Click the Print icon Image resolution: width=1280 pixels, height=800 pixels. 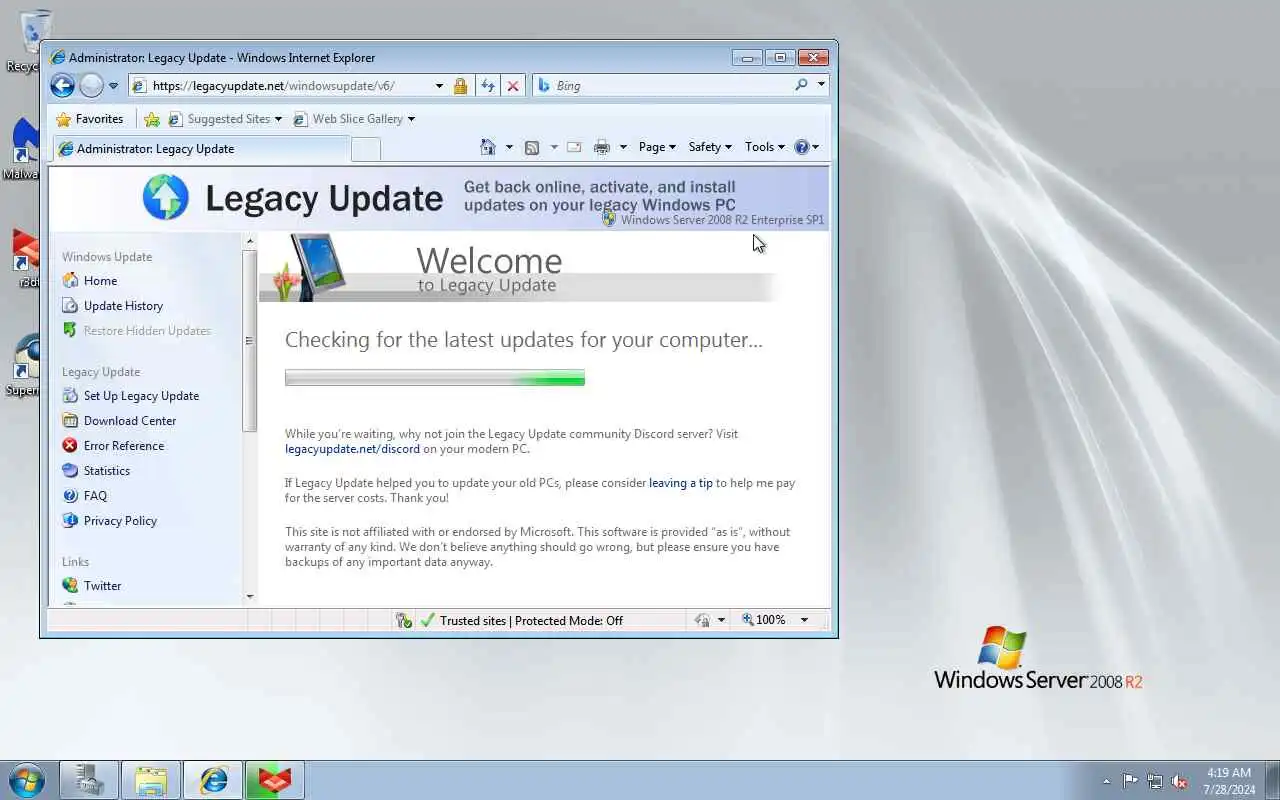(x=601, y=147)
